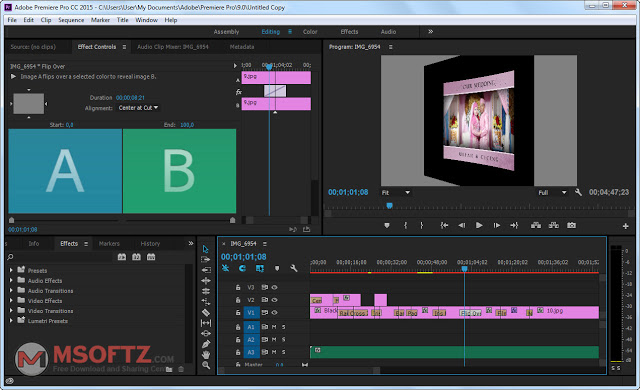This screenshot has width=640, height=390.
Task: Select the Hand tool
Action: tap(206, 355)
